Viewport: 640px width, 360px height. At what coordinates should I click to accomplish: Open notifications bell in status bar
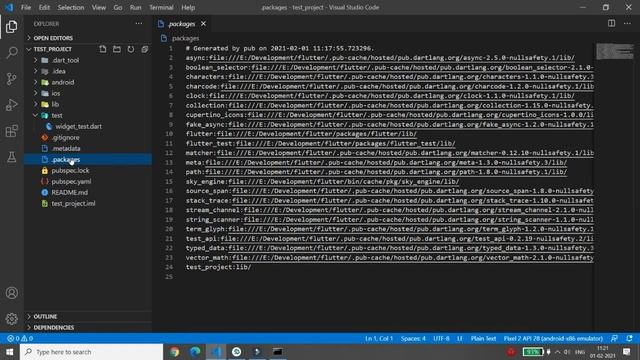pyautogui.click(x=629, y=338)
